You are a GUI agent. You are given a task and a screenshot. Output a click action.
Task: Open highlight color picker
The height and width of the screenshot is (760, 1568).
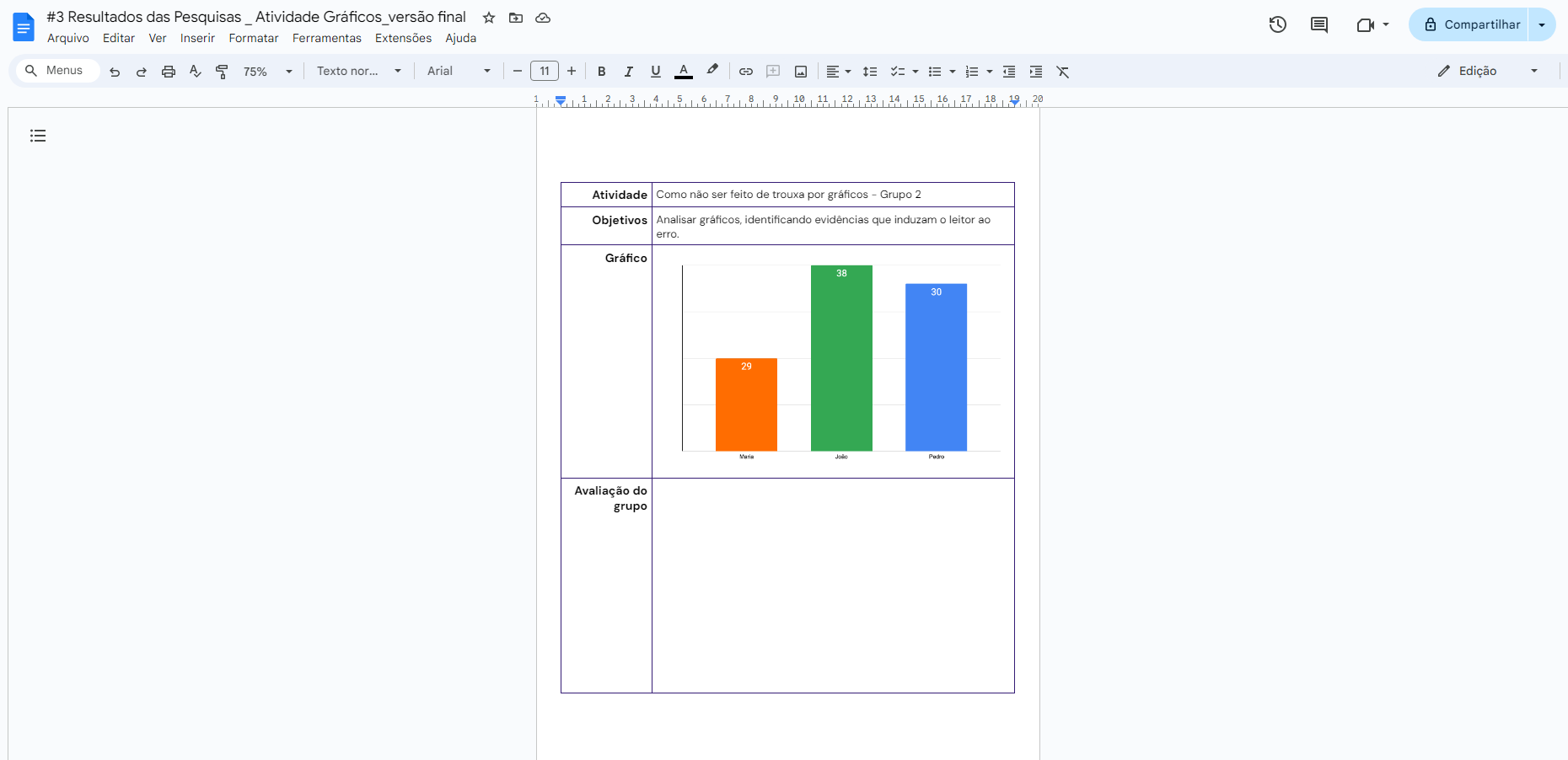click(x=712, y=72)
